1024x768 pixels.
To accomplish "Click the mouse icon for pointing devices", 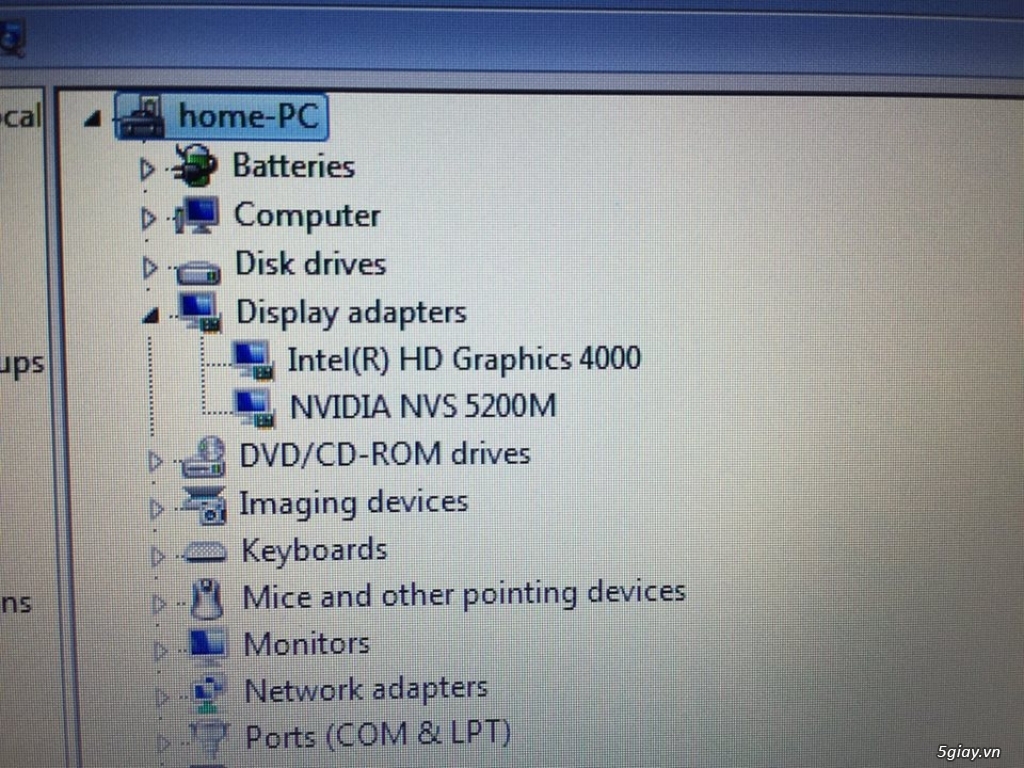I will [208, 599].
